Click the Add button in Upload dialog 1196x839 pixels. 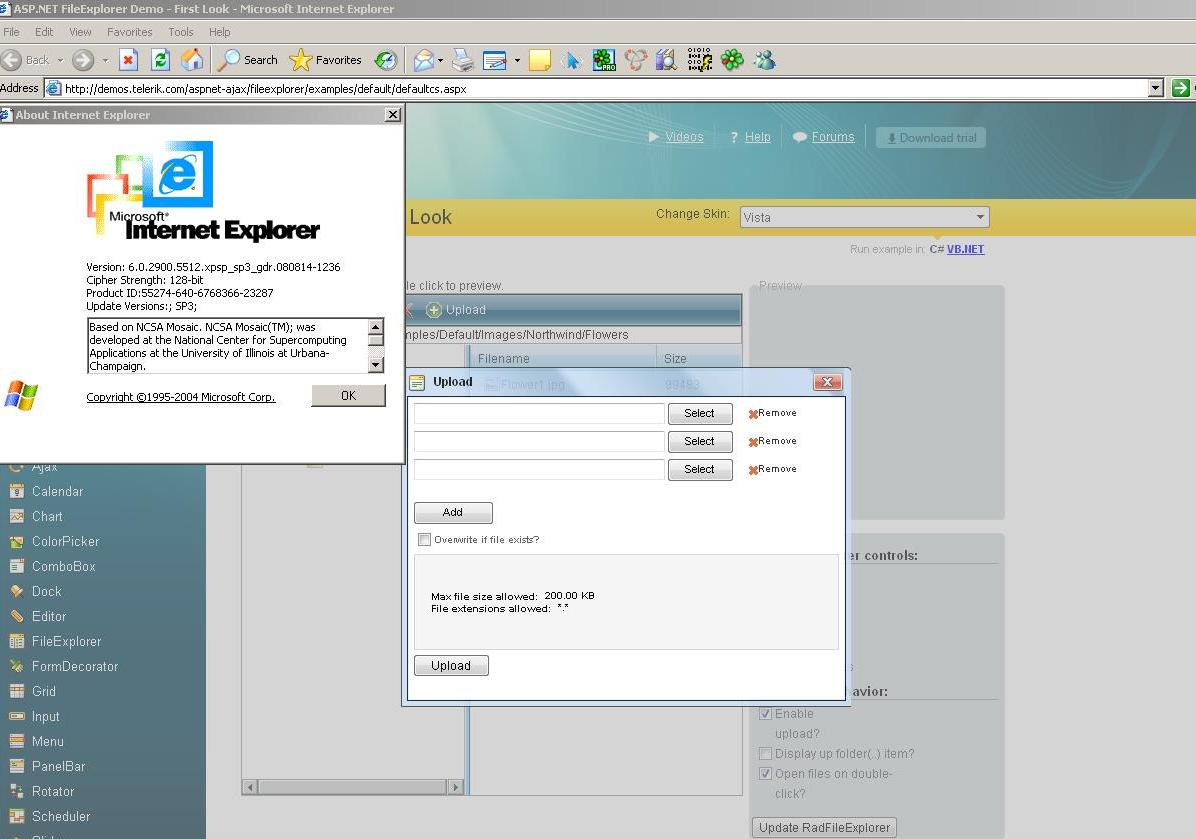[453, 513]
